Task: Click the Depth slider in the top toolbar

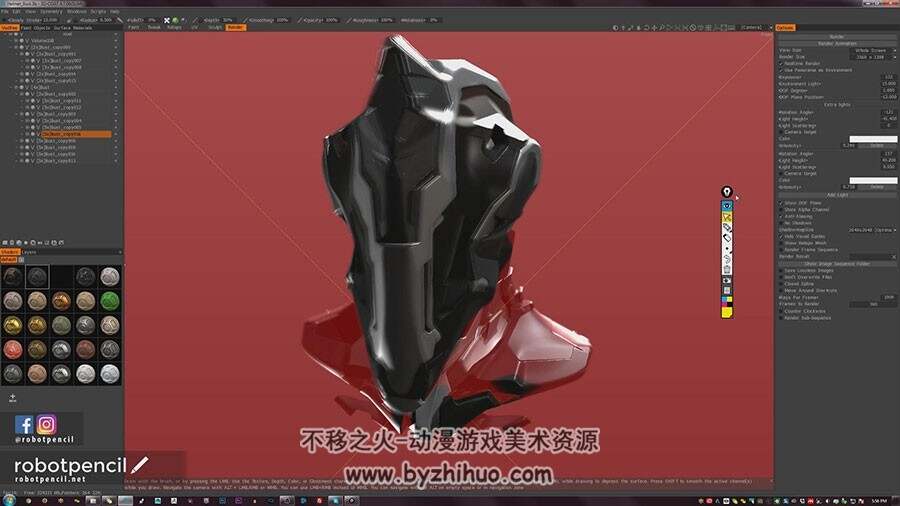Action: [218, 20]
